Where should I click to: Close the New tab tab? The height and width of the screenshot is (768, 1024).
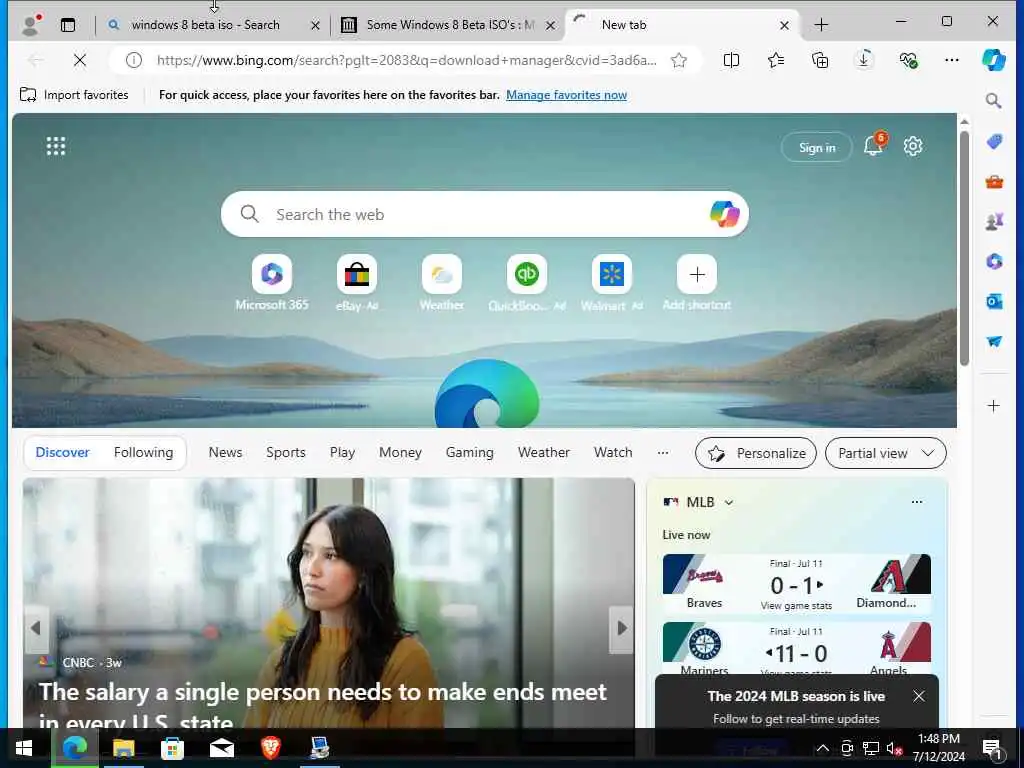(x=784, y=25)
